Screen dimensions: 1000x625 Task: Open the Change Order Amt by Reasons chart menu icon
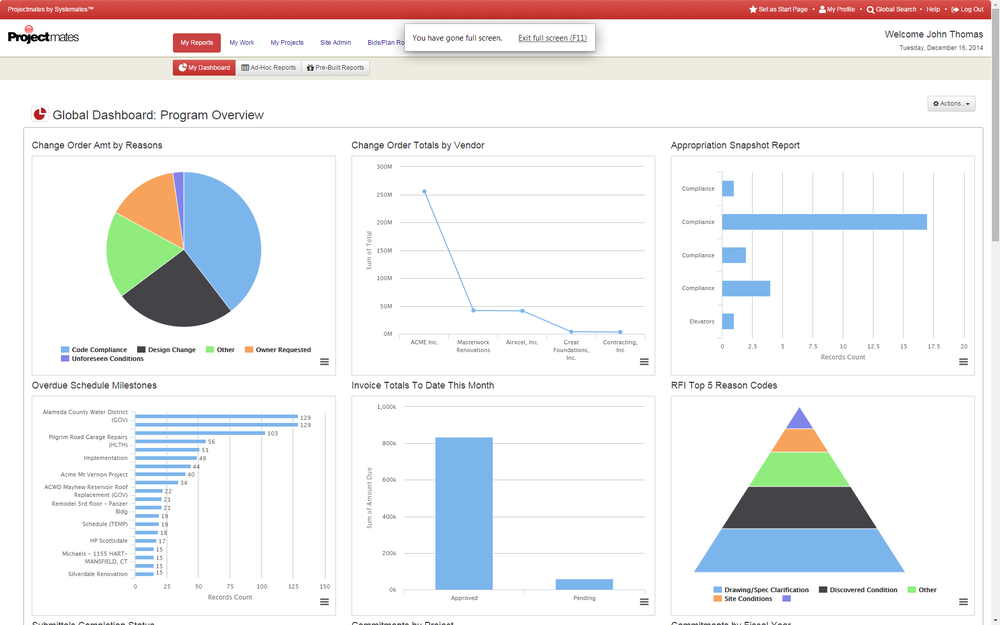324,362
